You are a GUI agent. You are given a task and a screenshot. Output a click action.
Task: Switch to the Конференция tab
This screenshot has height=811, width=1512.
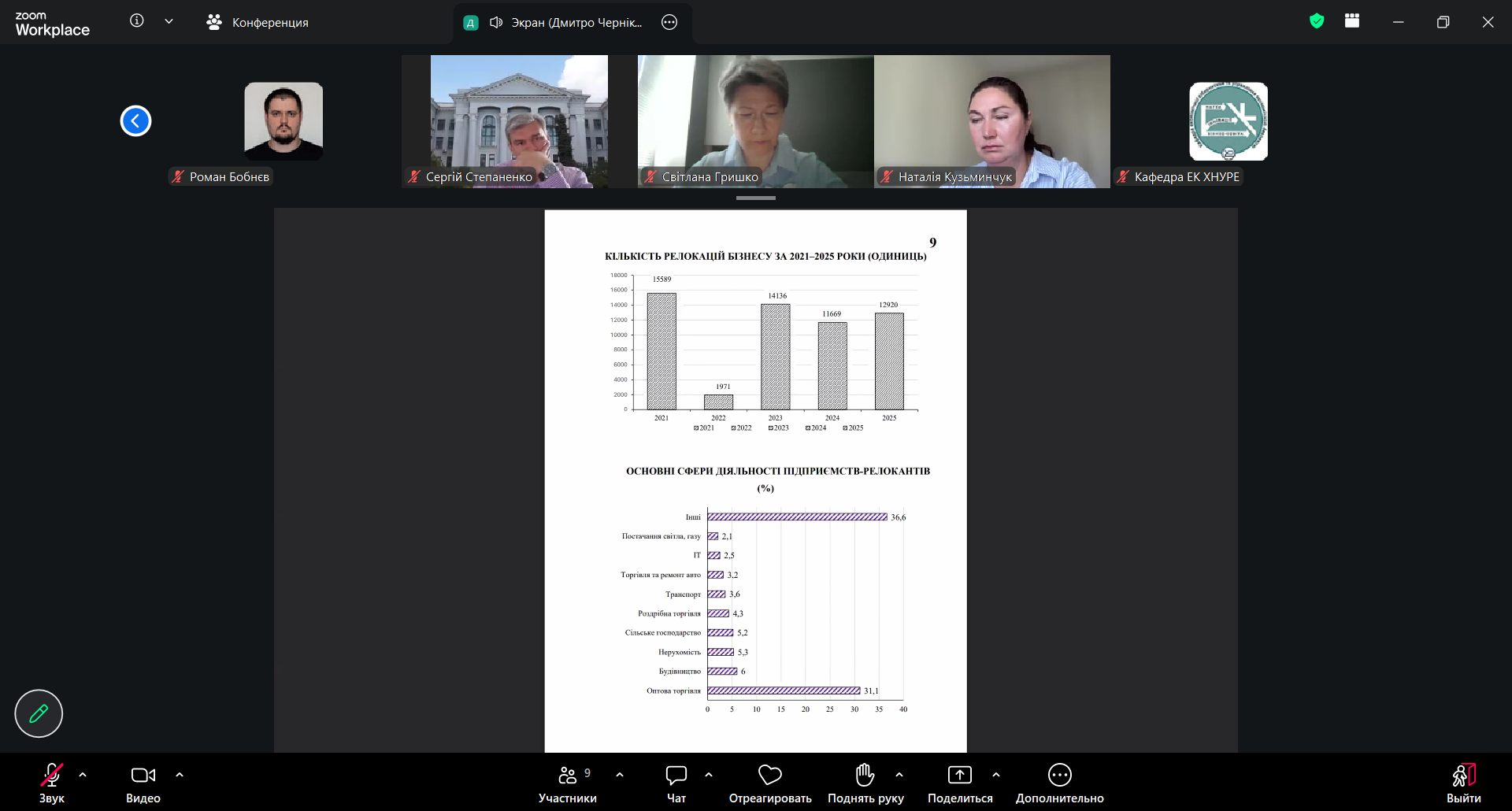point(257,22)
